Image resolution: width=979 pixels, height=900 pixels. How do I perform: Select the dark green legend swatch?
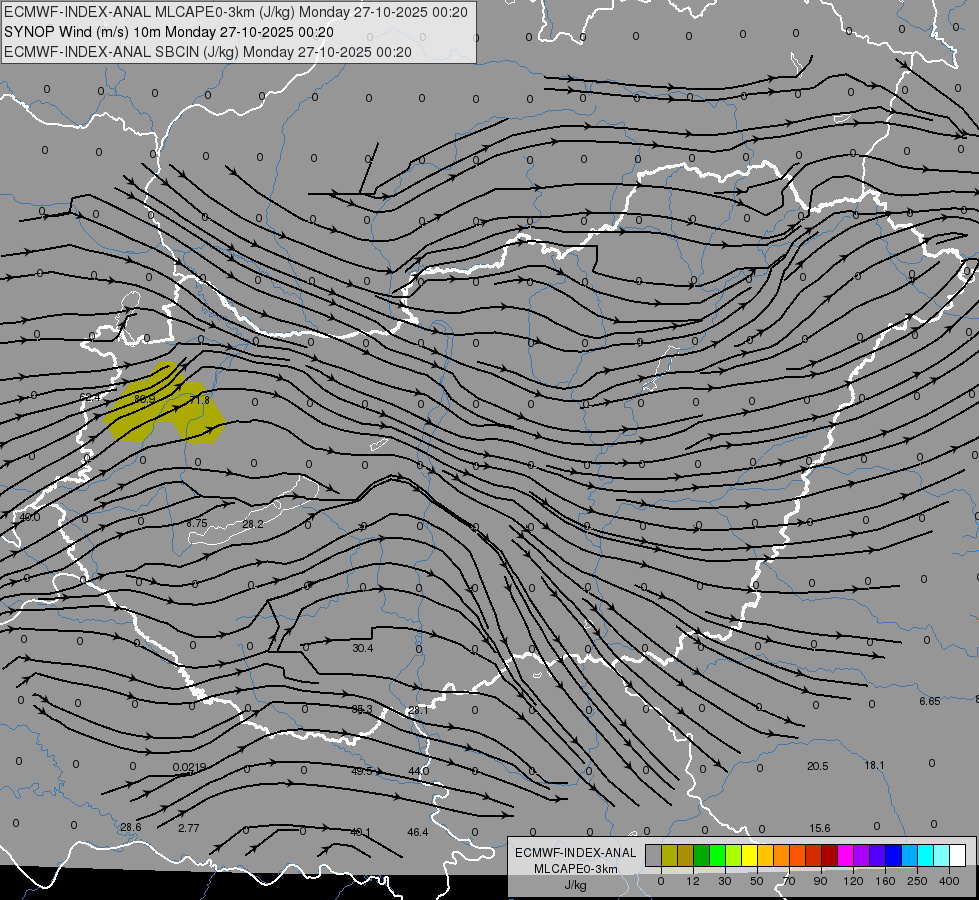point(702,856)
